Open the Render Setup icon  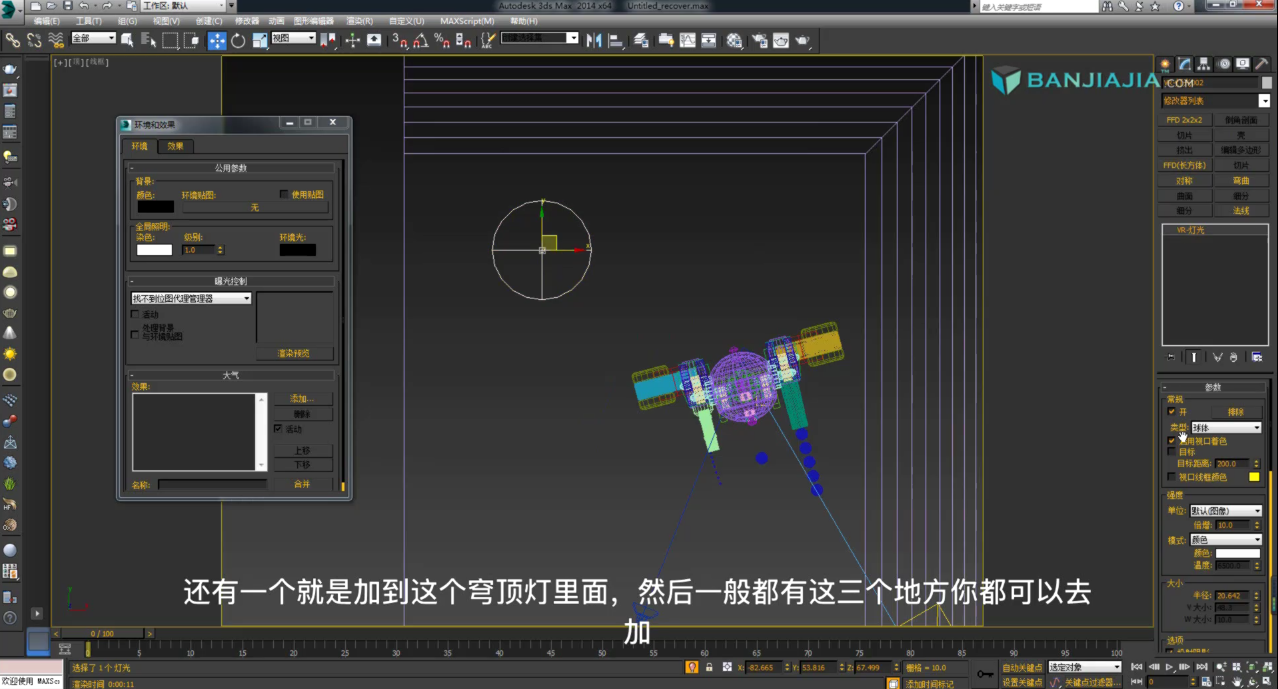click(x=758, y=40)
